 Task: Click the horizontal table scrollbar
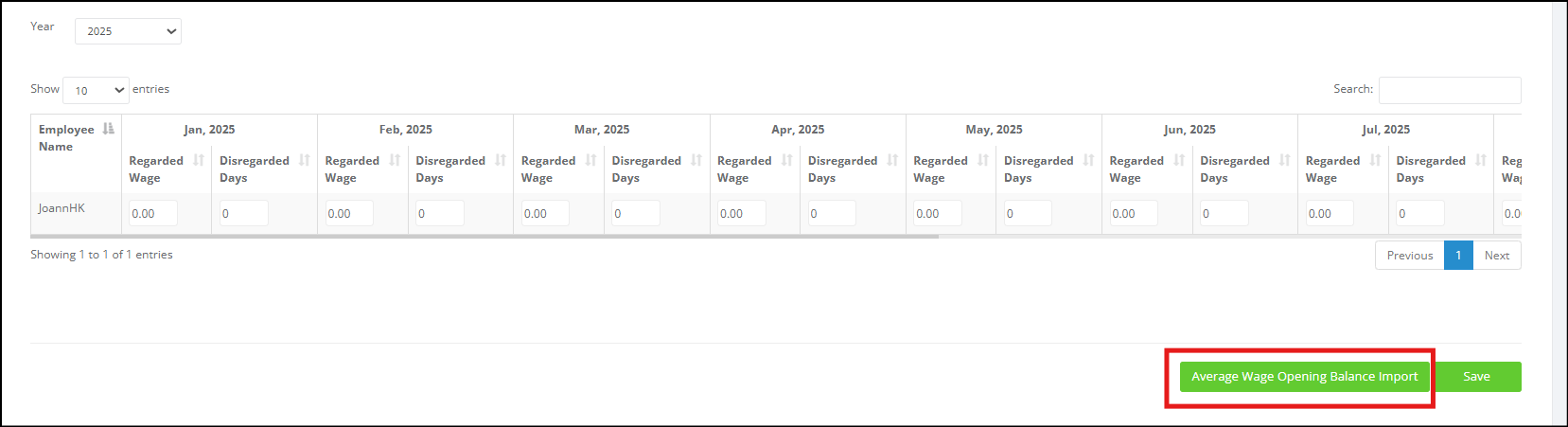[484, 237]
